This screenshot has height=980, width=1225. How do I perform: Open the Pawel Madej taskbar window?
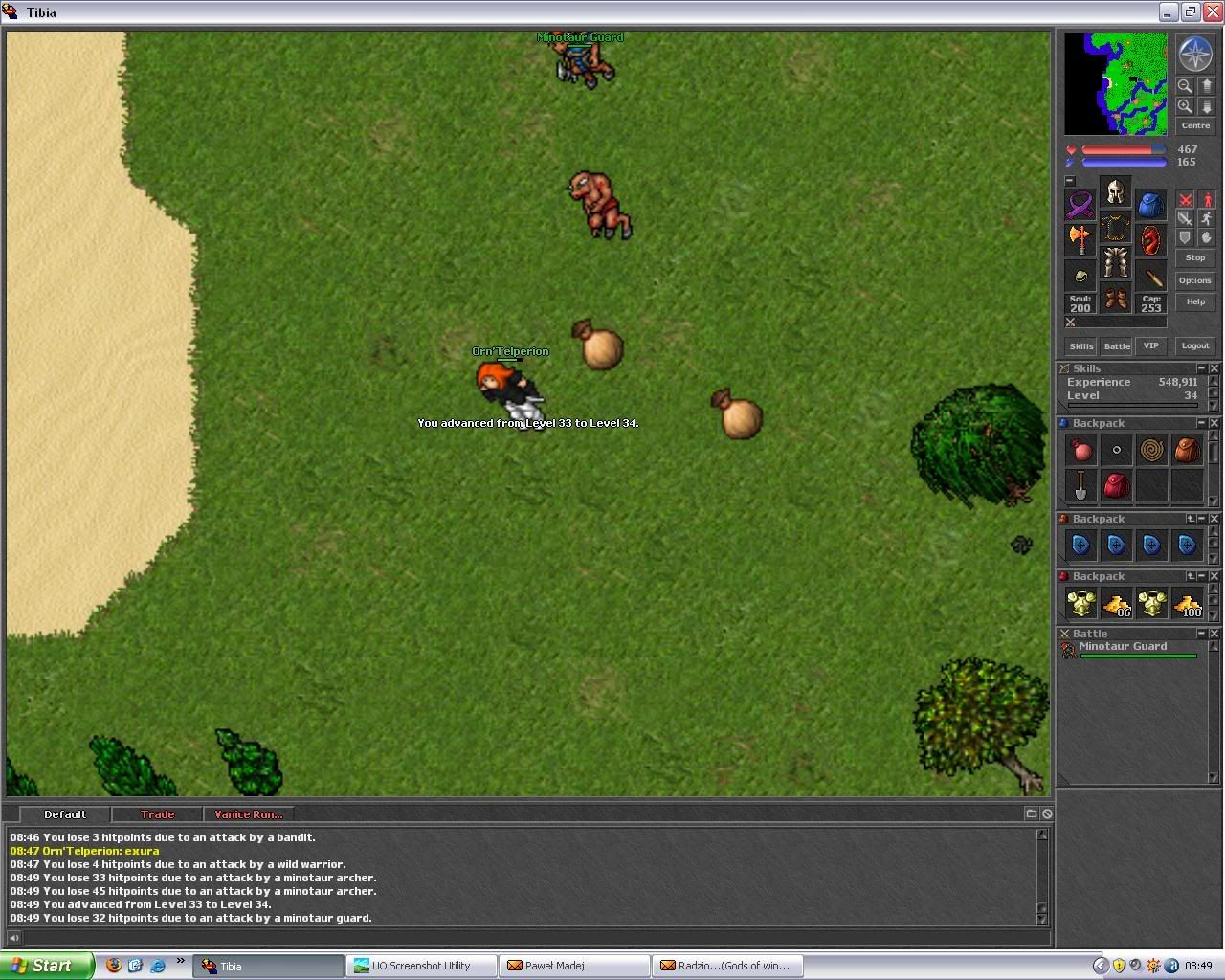click(x=574, y=966)
